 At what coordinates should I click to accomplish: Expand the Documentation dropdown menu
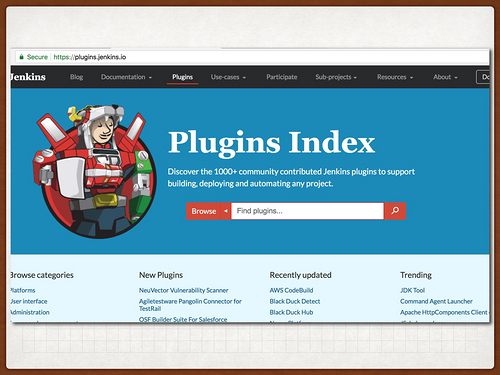point(126,77)
